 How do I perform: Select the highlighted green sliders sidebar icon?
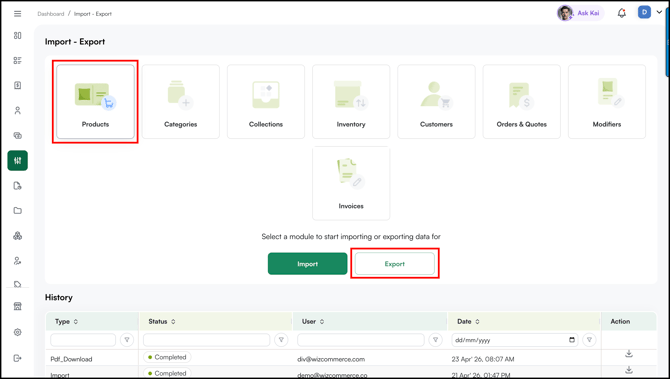click(18, 161)
